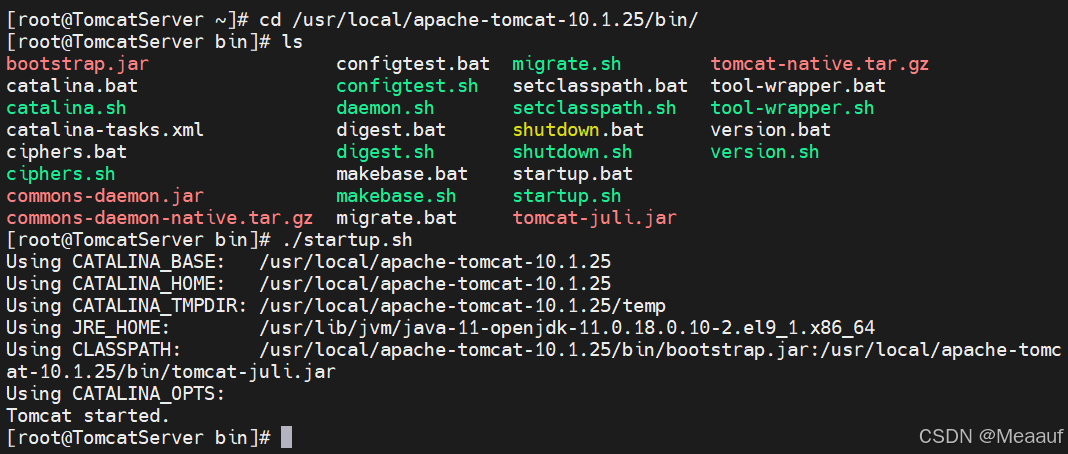This screenshot has width=1068, height=454.
Task: Select the version.sh file name
Action: point(764,152)
